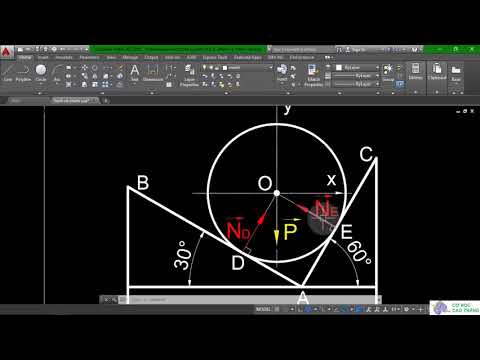Switch to the Express Tools ribbon tab
The image size is (480, 360).
(215, 57)
